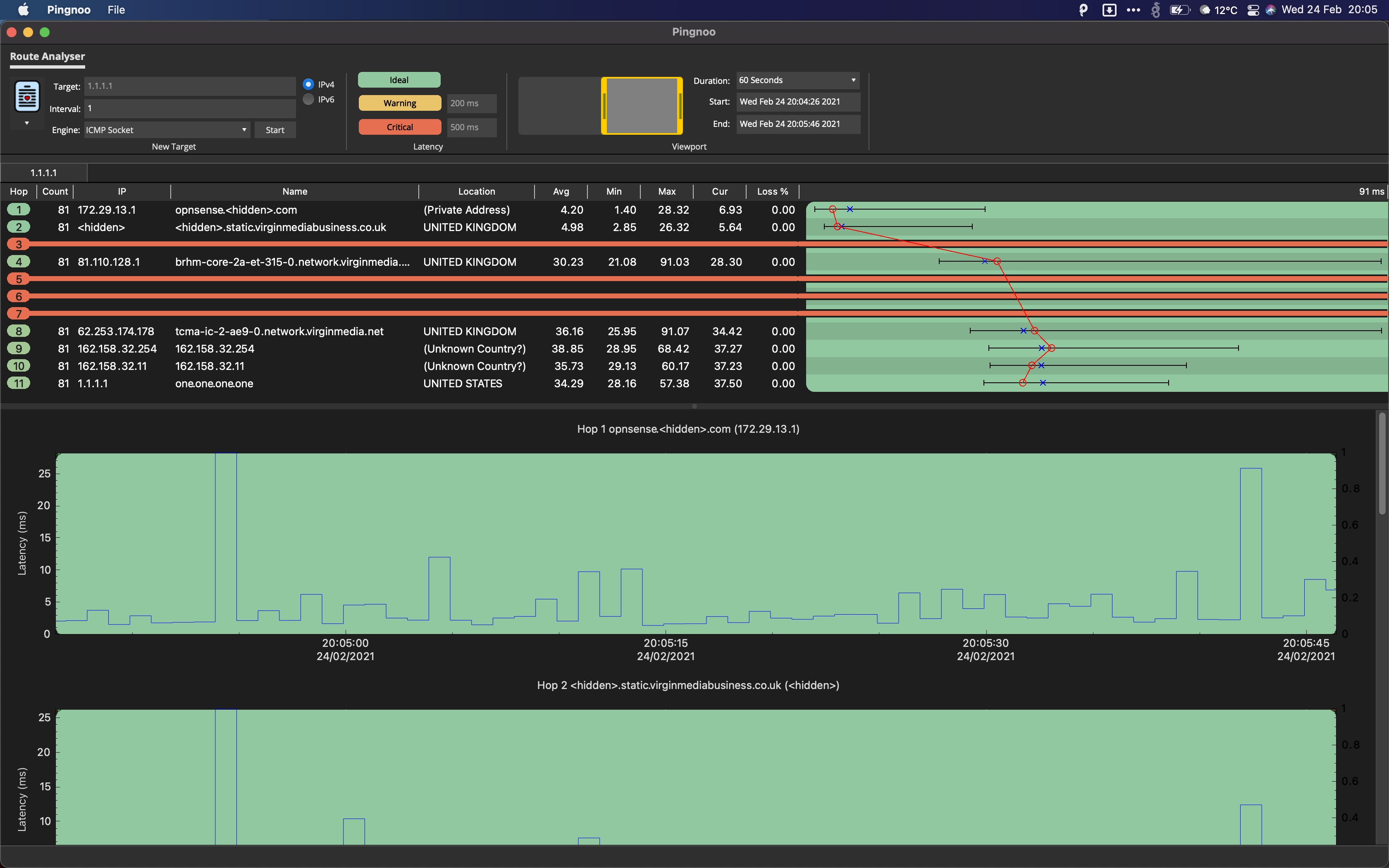Click the yellow viewport range slider
This screenshot has width=1389, height=868.
point(642,106)
